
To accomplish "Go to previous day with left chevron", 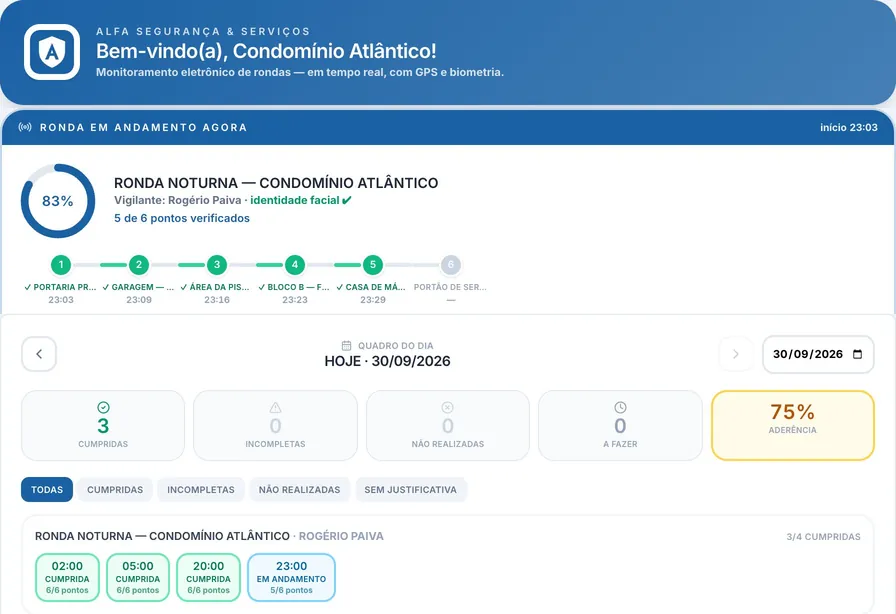I will [39, 354].
